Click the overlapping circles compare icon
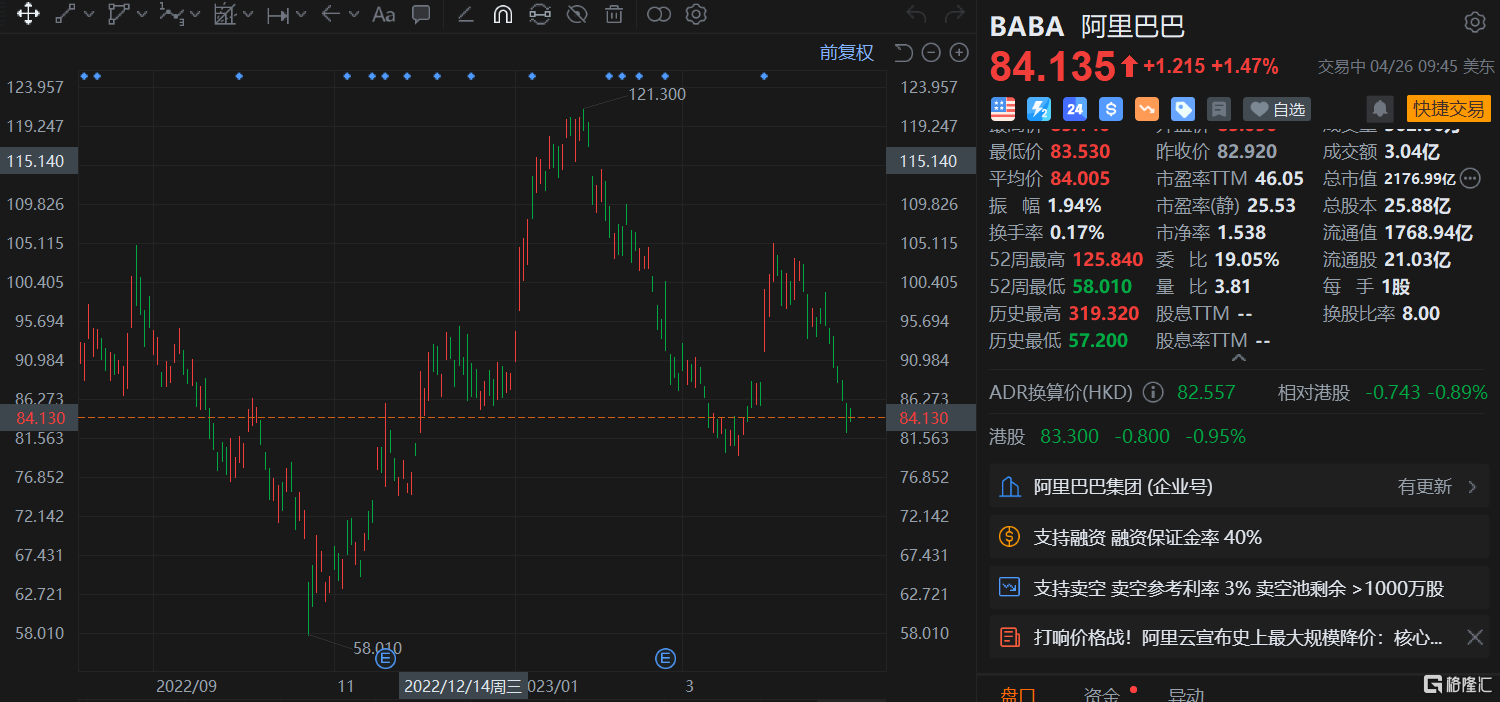1500x702 pixels. tap(659, 14)
